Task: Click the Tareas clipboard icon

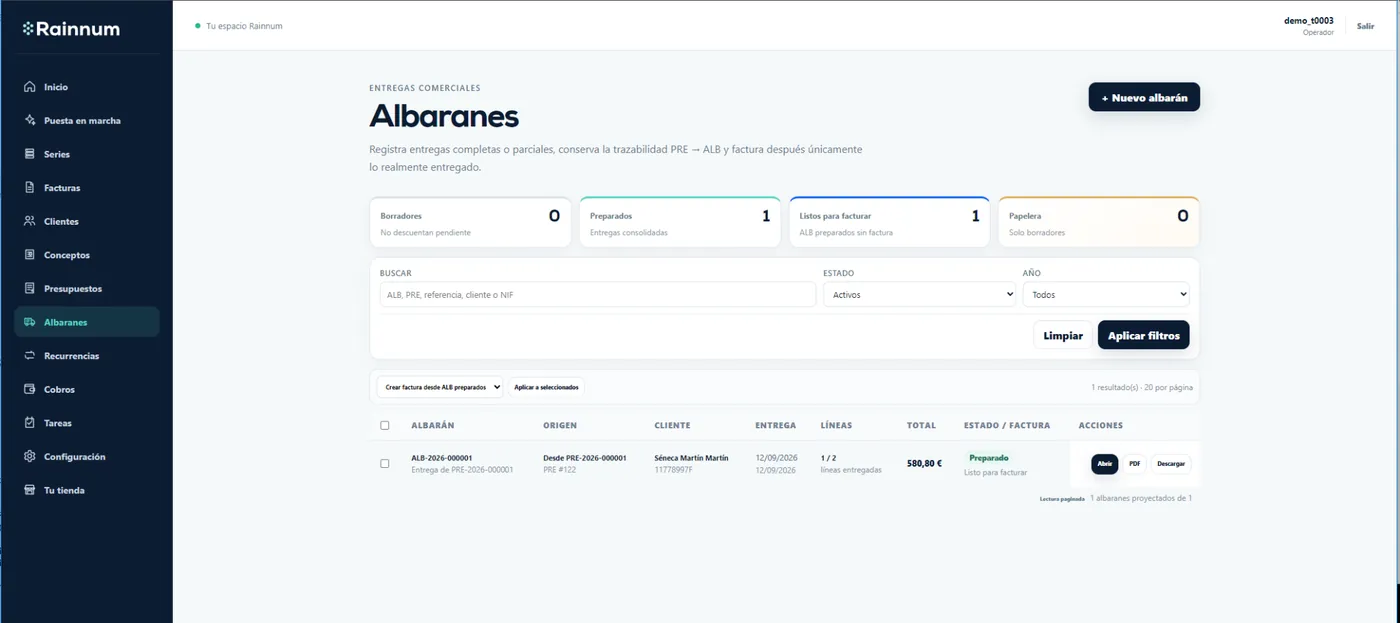Action: 30,423
